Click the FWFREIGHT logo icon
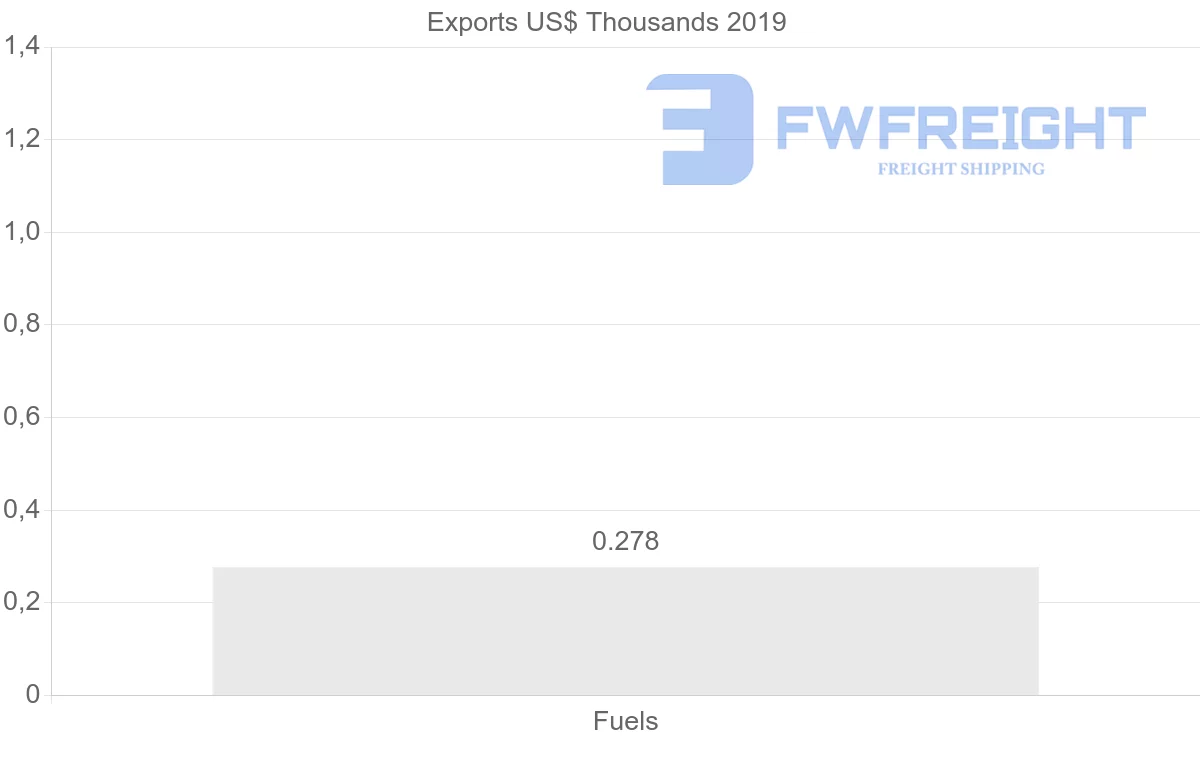The width and height of the screenshot is (1200, 763). (x=700, y=129)
